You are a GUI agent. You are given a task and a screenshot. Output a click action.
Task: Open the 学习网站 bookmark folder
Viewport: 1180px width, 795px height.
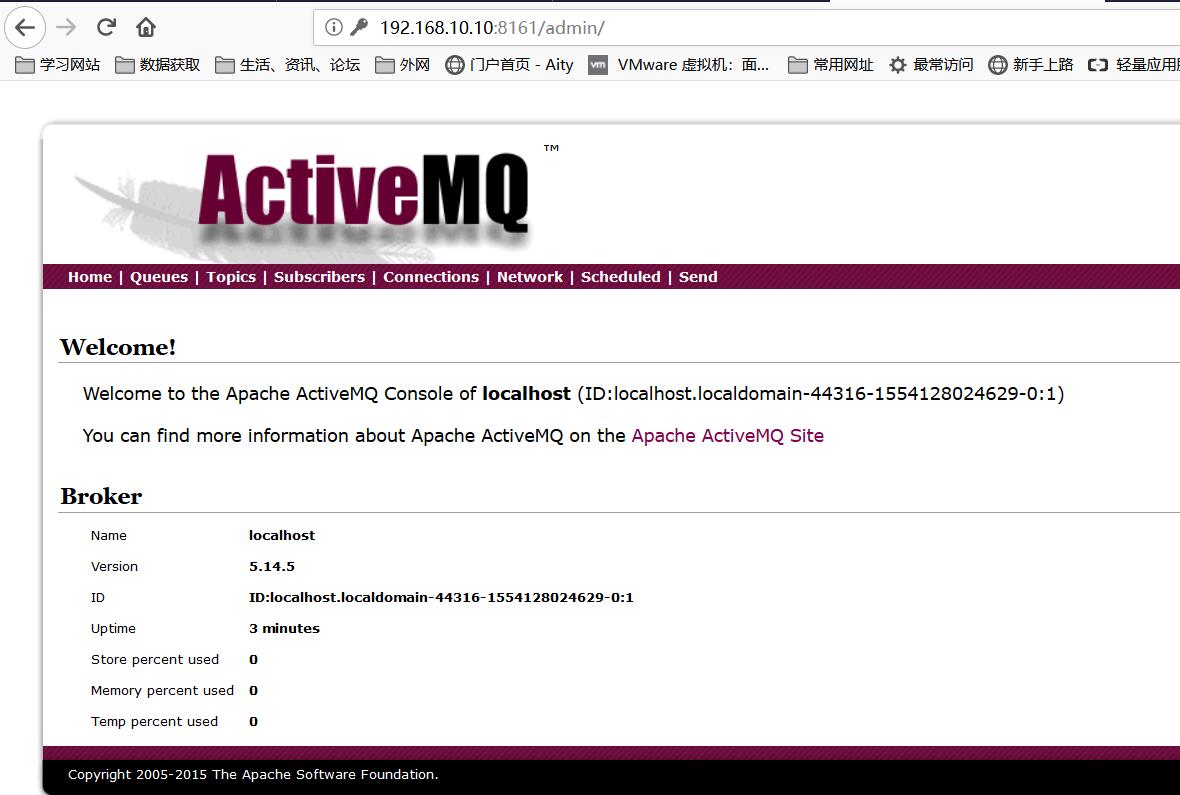point(58,65)
